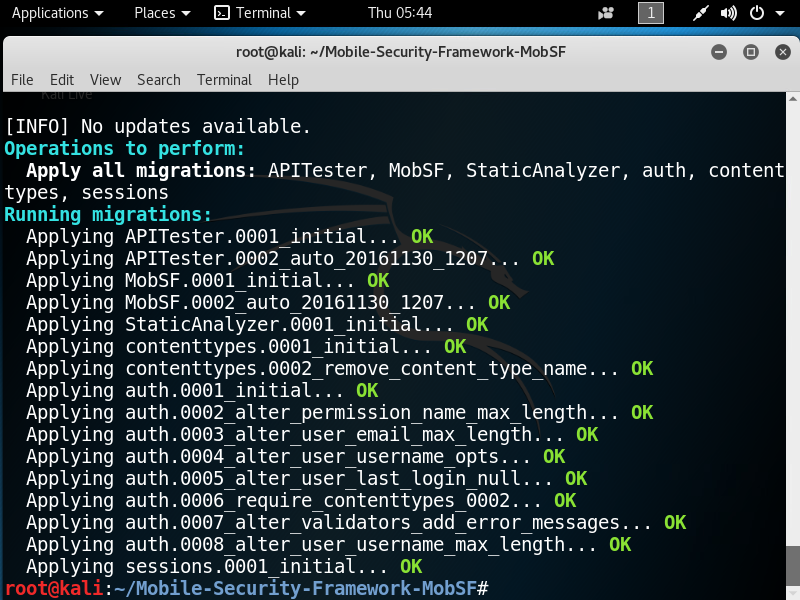Click 'Apply all migrations:' text

click(x=141, y=170)
